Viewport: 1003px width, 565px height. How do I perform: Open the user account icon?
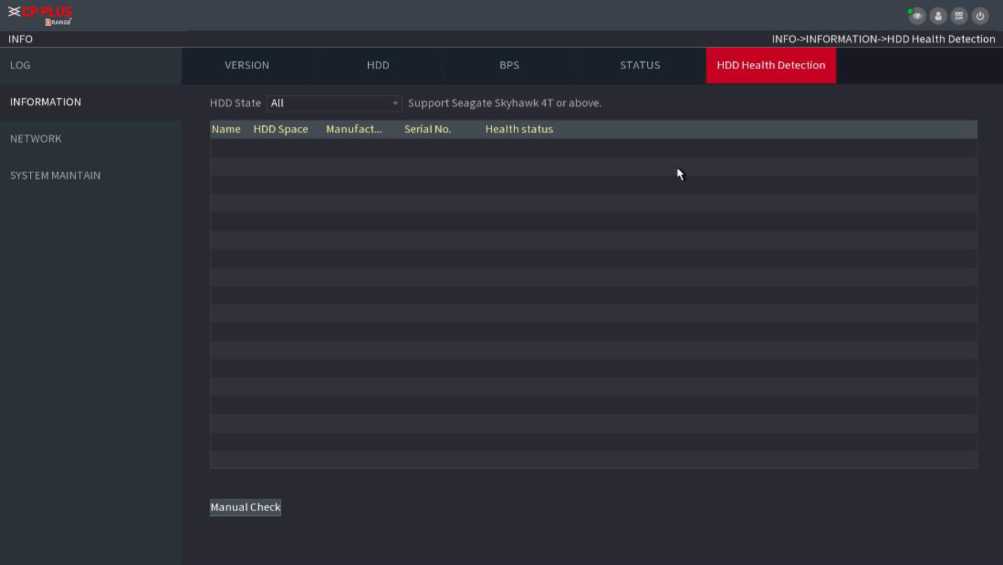[938, 16]
